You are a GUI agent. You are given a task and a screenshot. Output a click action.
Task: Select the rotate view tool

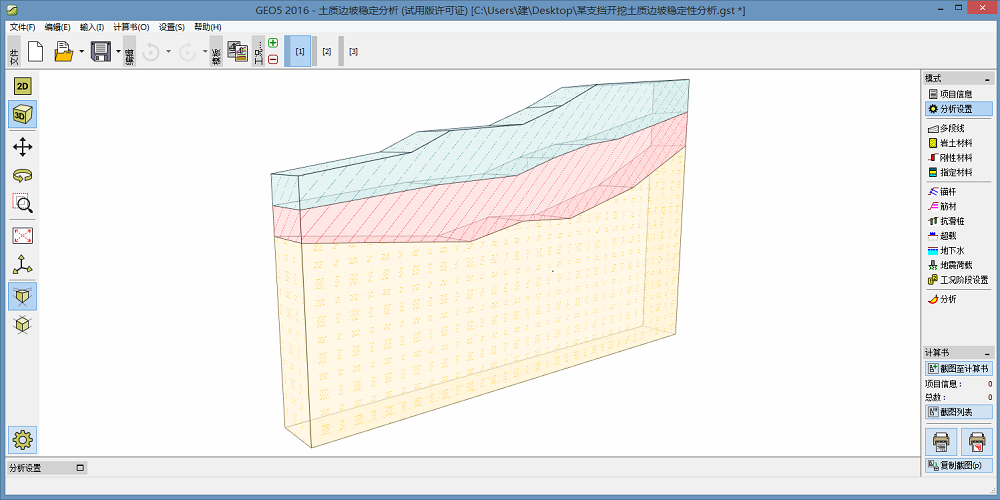click(22, 175)
